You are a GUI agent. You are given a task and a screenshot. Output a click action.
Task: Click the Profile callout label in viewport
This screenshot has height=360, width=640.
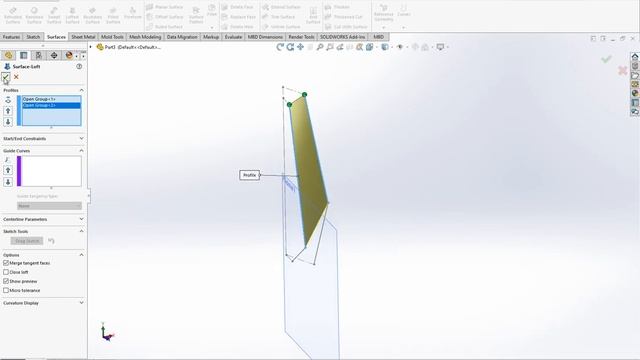coord(249,175)
